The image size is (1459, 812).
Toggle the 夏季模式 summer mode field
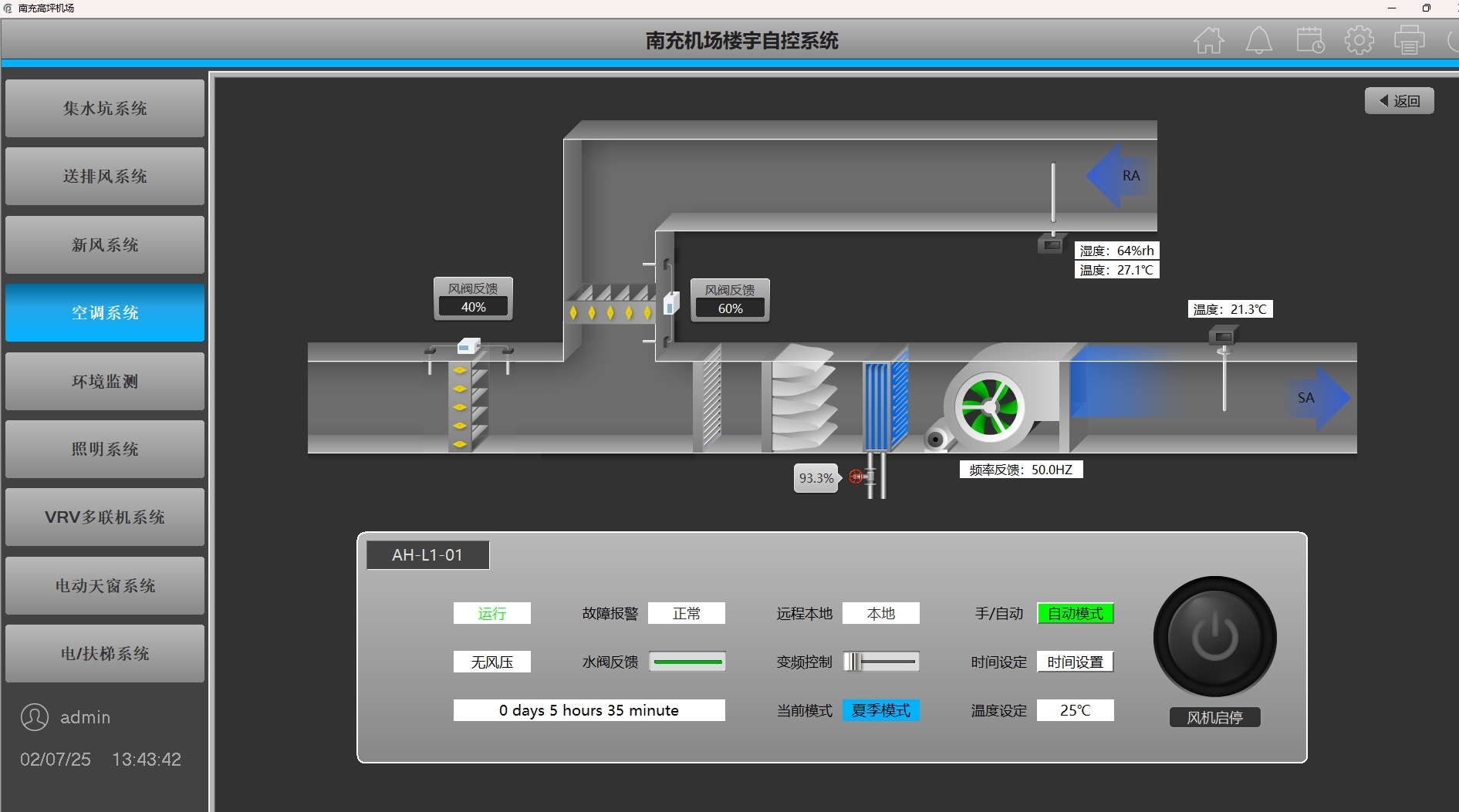pos(880,710)
